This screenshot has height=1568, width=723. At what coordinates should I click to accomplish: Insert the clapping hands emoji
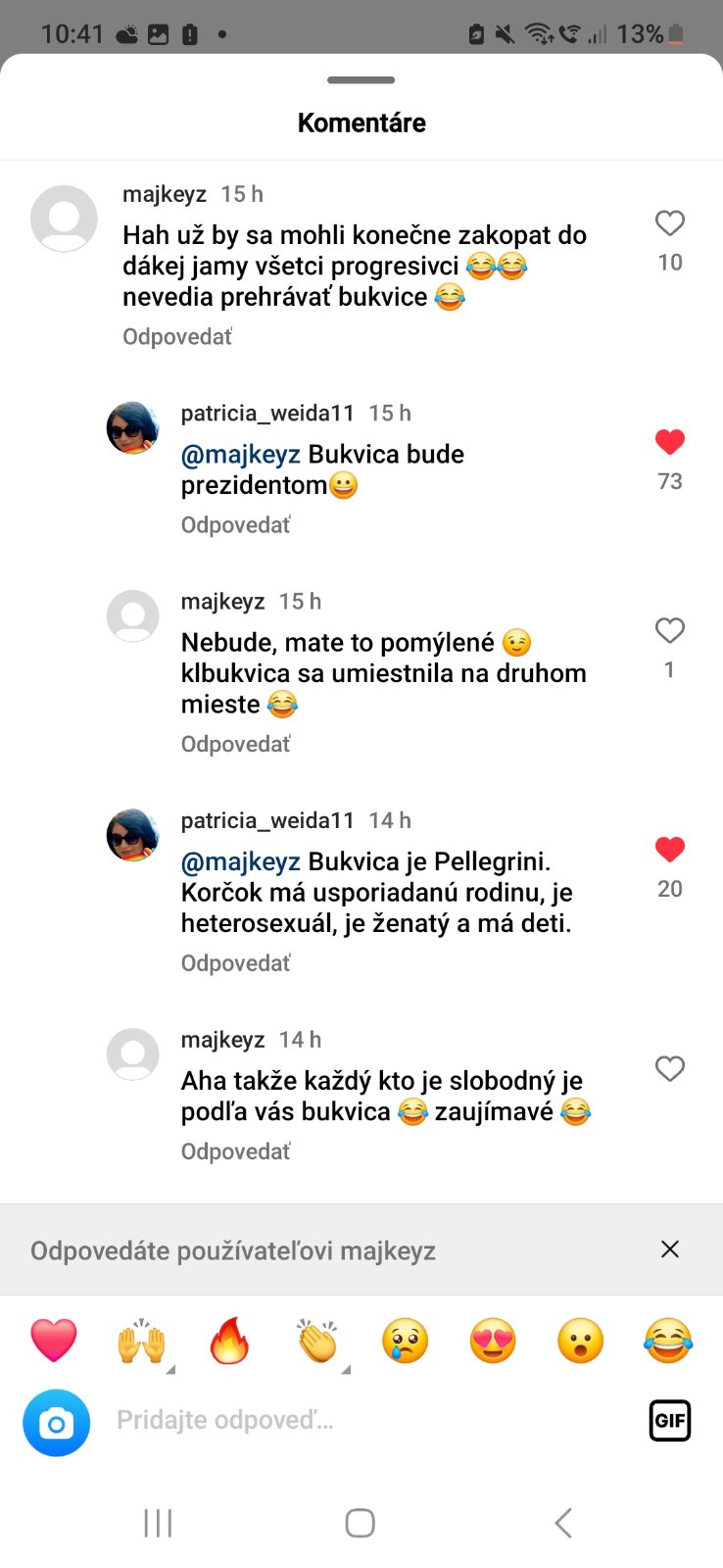(x=317, y=1342)
